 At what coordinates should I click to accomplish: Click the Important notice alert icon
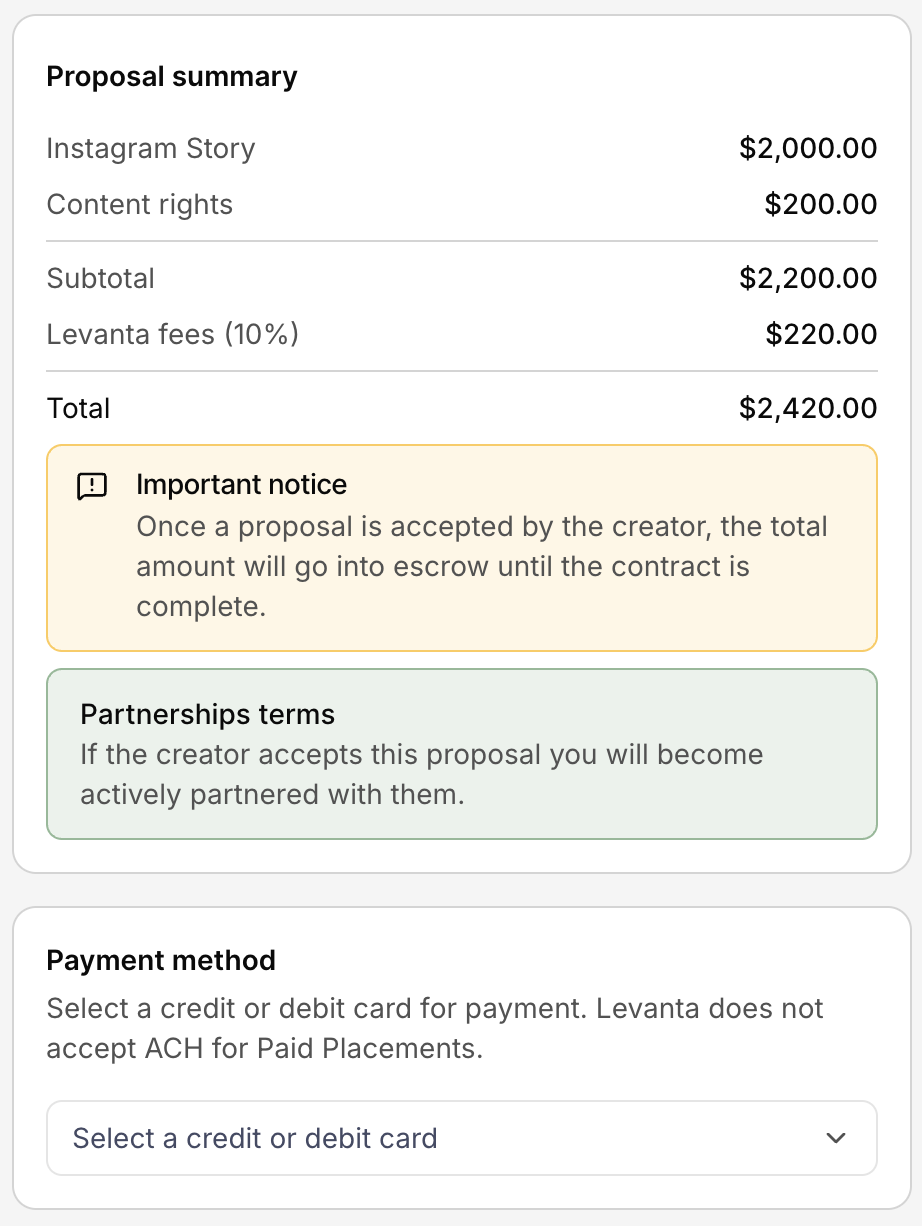point(92,487)
